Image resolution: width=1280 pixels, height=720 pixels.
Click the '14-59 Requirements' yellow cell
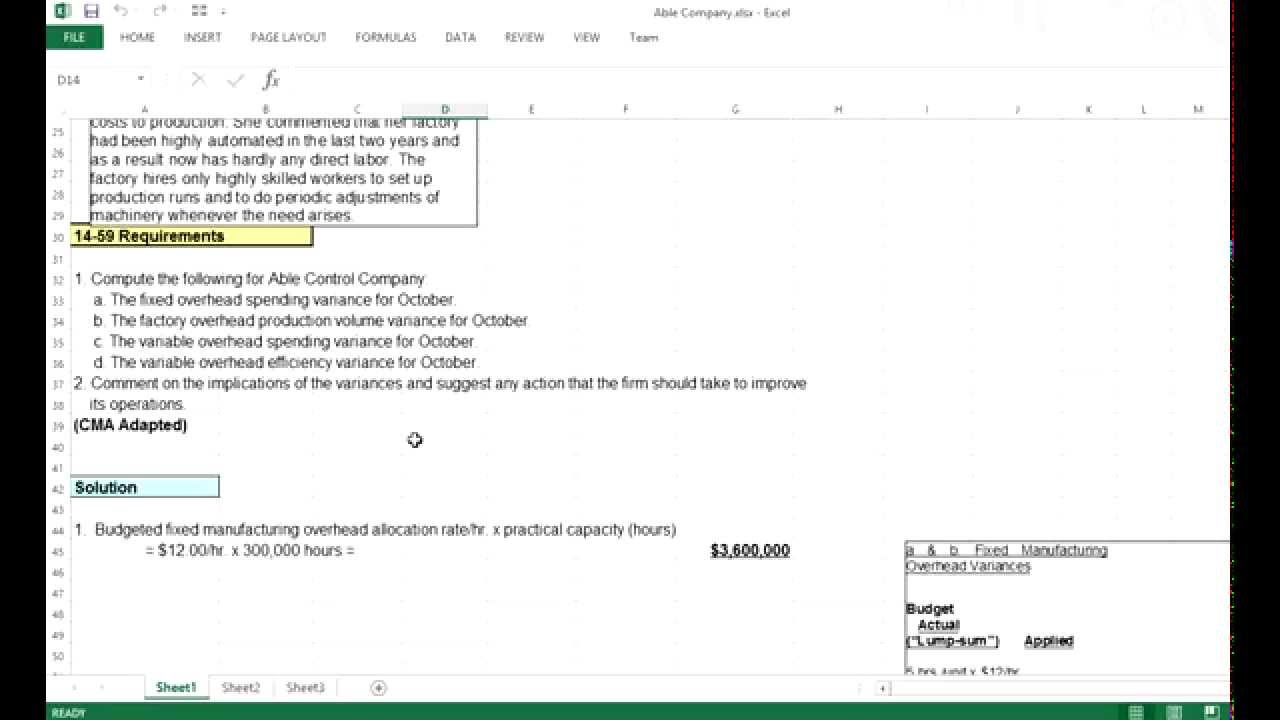coord(192,236)
